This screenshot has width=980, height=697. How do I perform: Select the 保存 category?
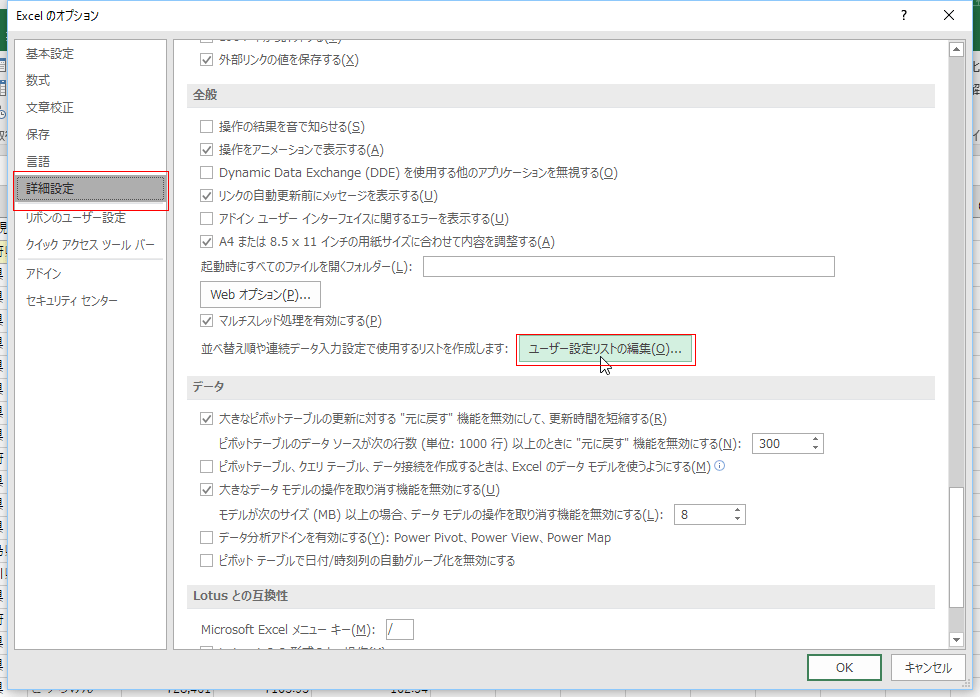tap(90, 134)
